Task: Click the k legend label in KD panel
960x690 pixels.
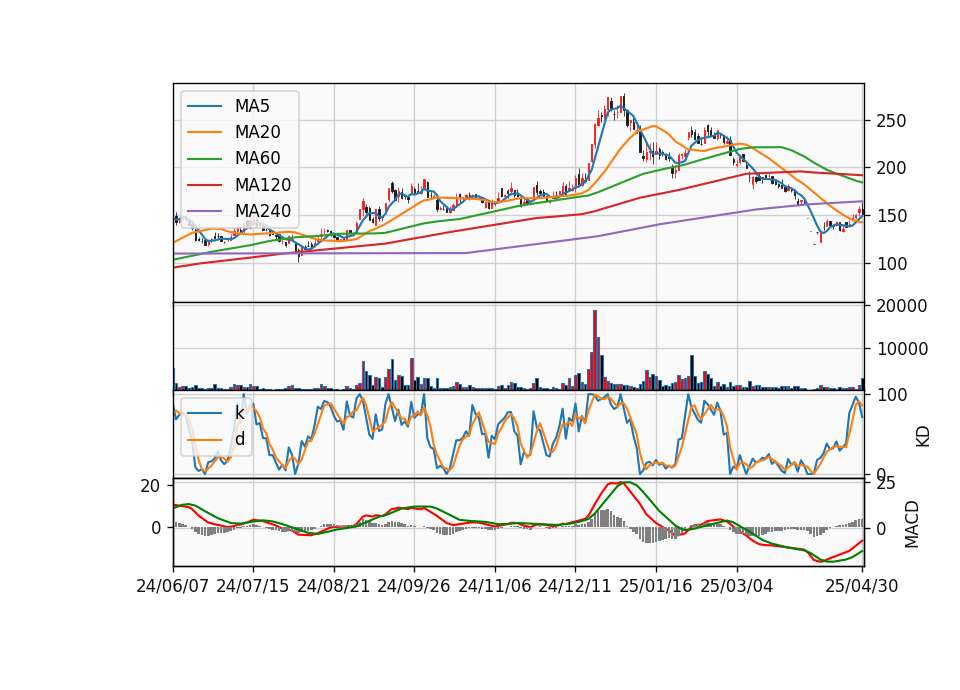Action: (x=239, y=413)
